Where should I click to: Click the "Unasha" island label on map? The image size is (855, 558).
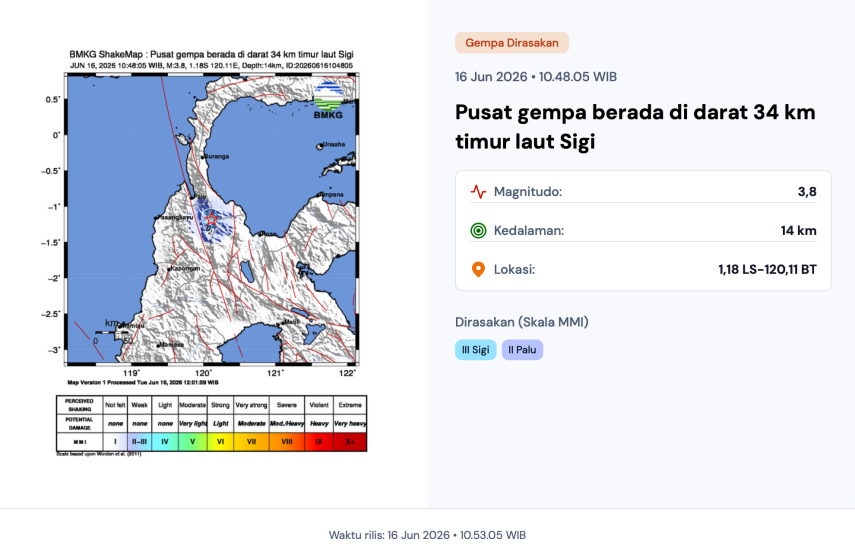coord(334,145)
